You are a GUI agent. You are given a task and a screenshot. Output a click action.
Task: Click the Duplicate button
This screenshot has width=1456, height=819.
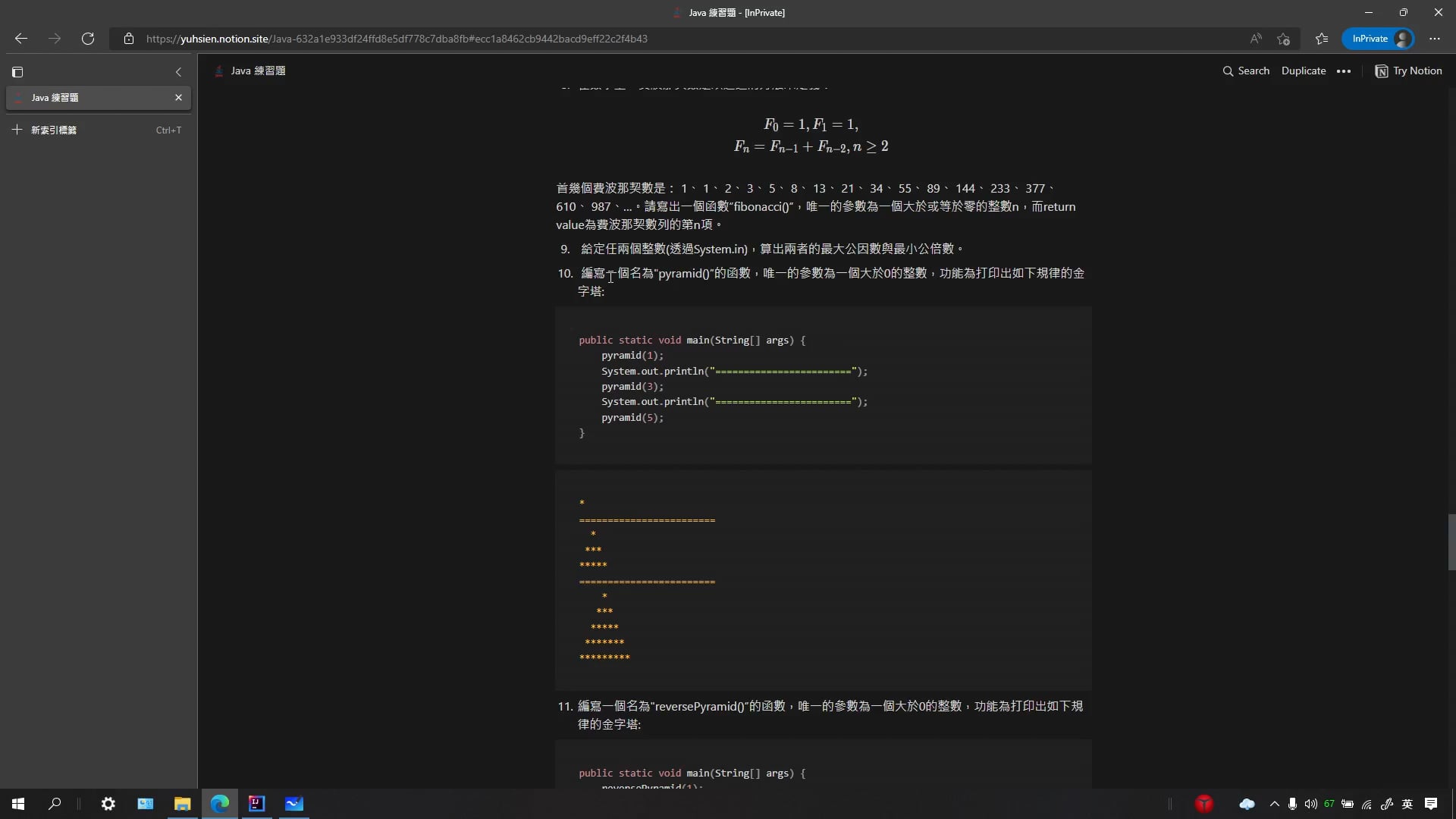tap(1304, 71)
